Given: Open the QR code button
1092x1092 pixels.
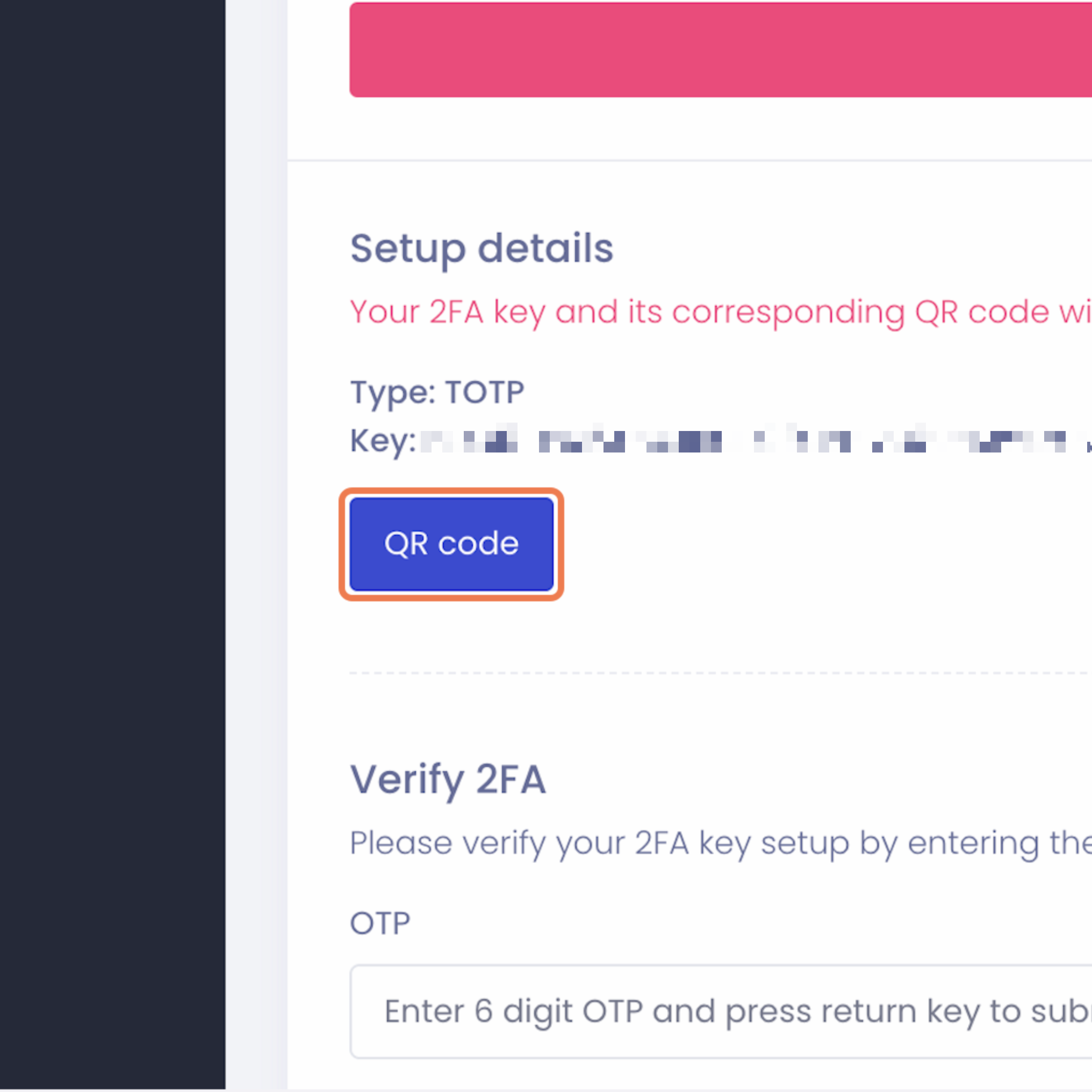Looking at the screenshot, I should [451, 544].
